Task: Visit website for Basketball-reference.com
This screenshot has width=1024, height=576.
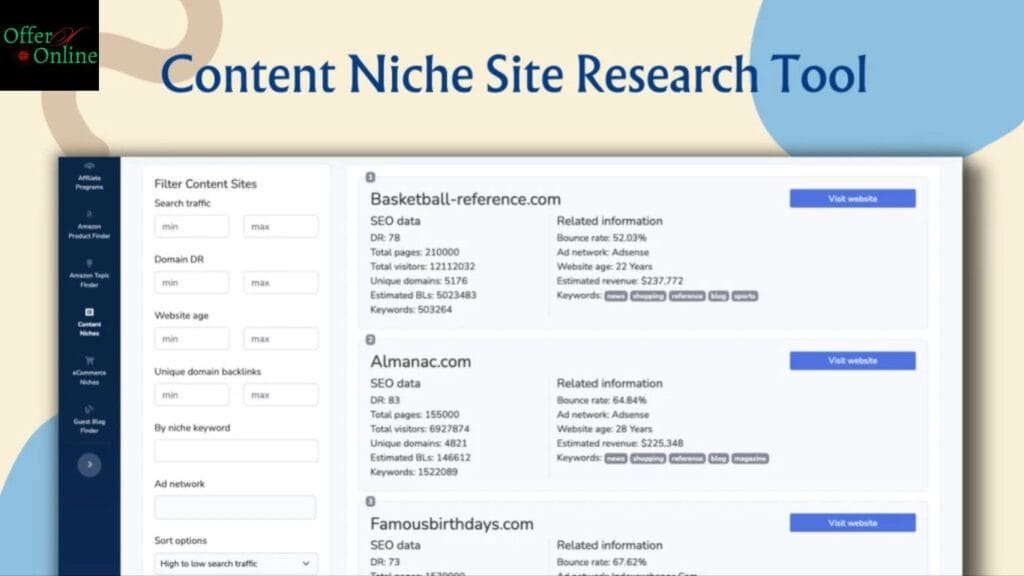Action: [852, 199]
